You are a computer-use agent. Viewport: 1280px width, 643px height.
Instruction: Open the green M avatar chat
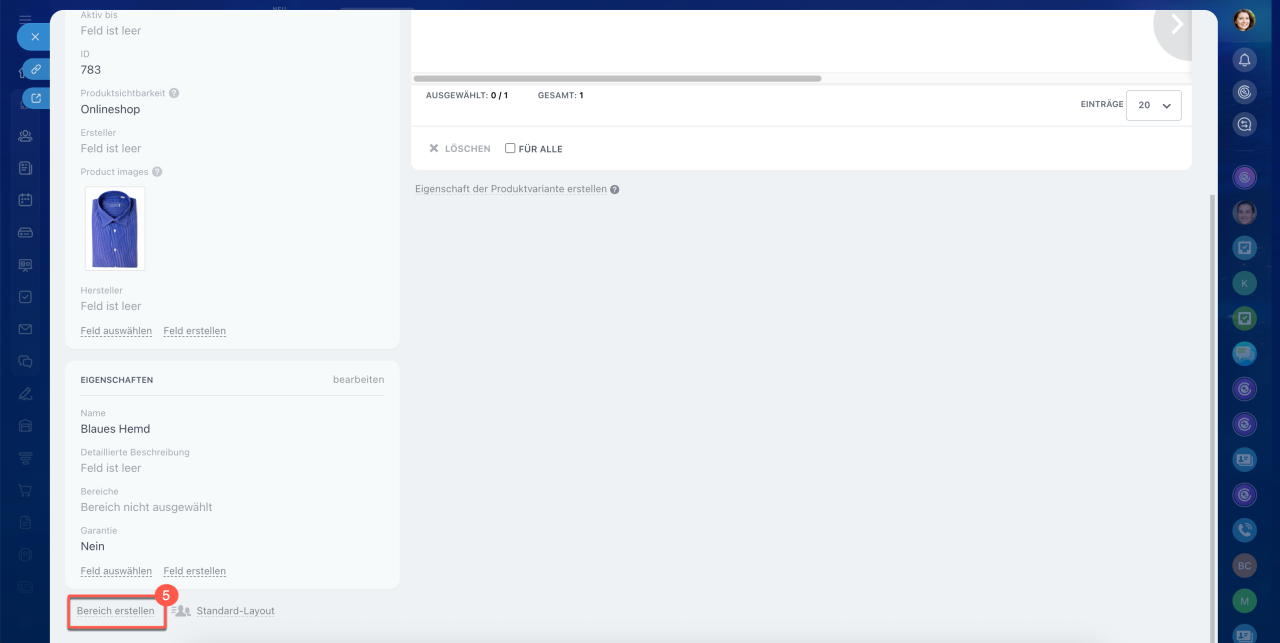click(x=1244, y=601)
